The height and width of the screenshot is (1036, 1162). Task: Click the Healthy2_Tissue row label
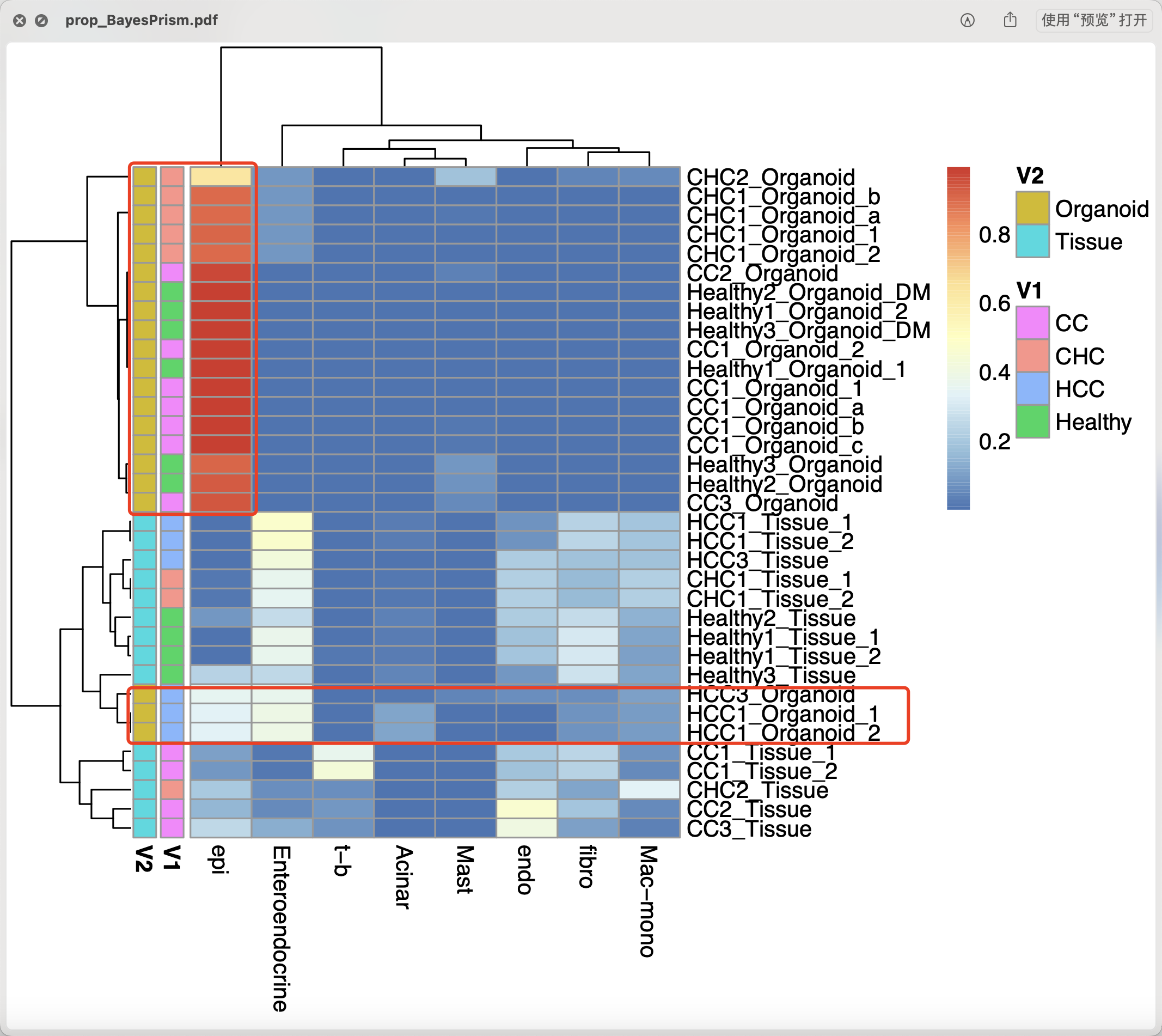tap(771, 618)
